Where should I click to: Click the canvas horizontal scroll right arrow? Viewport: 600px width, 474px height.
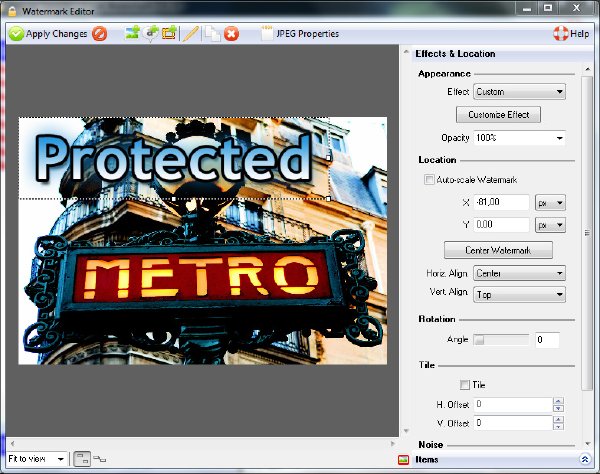(x=393, y=443)
